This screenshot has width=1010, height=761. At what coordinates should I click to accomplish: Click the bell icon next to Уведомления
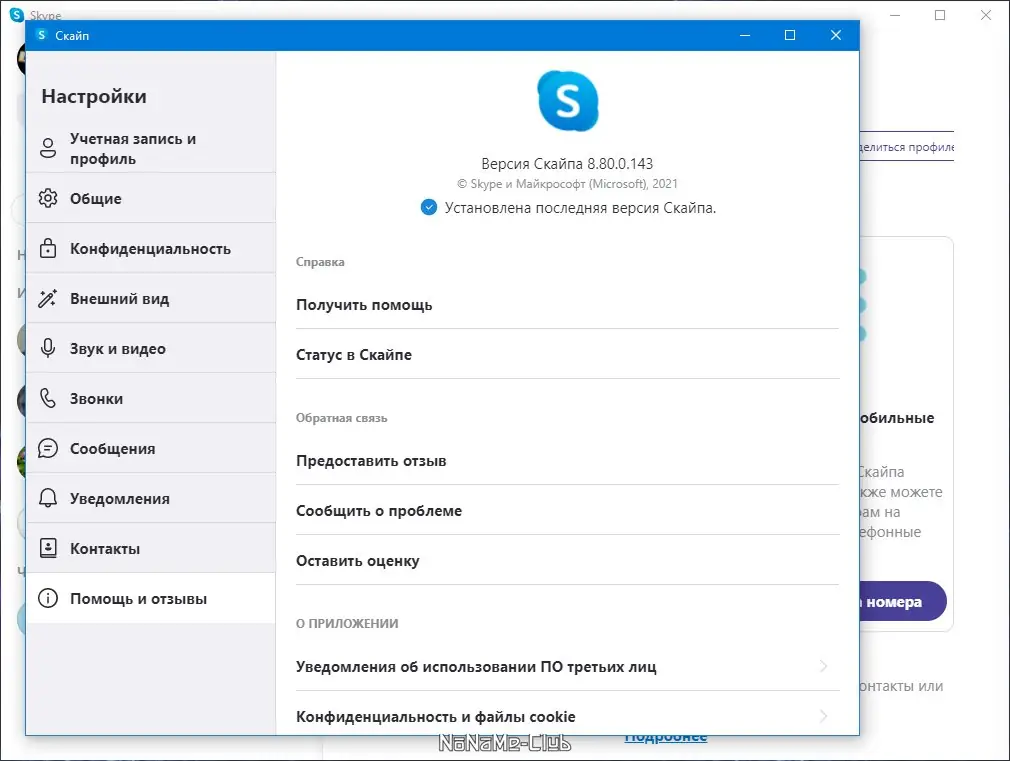point(48,498)
